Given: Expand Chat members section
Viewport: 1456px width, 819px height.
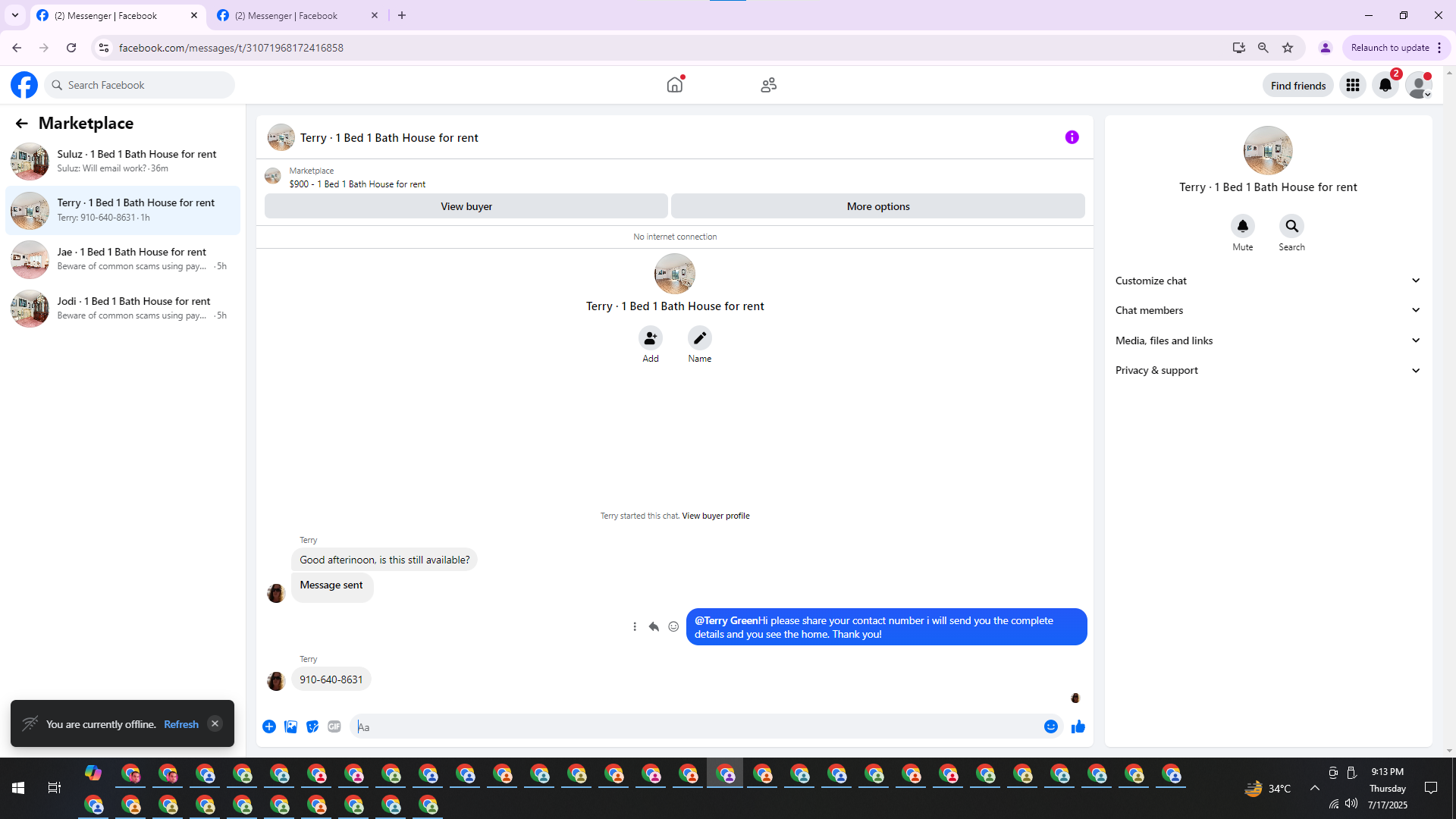Looking at the screenshot, I should [x=1268, y=310].
